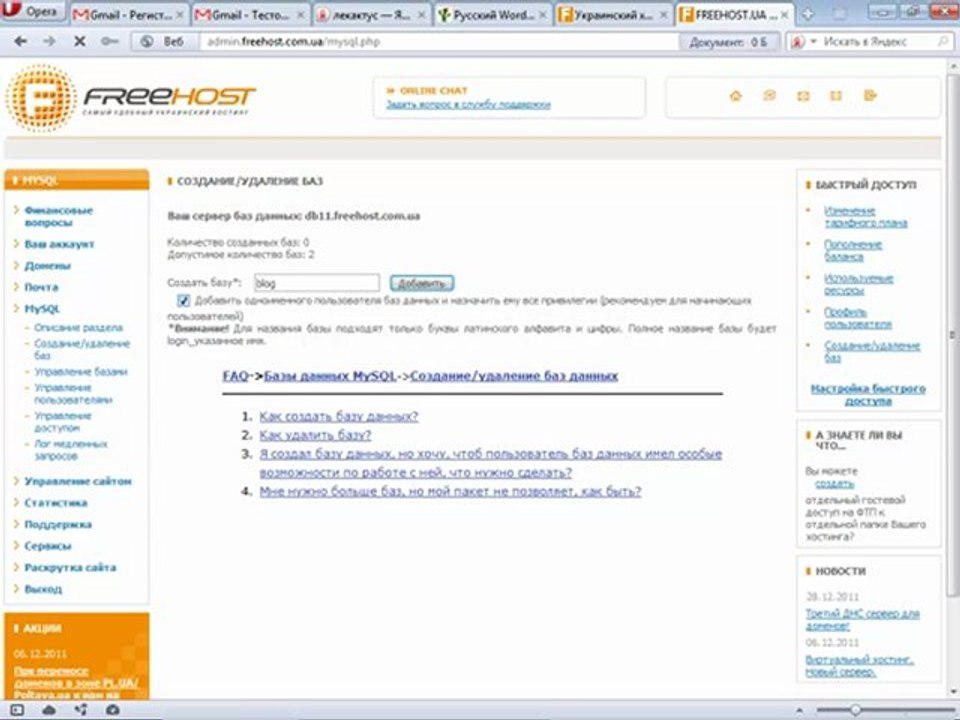This screenshot has width=960, height=720.
Task: Close the FREEHOST.UA tab
Action: coord(784,15)
